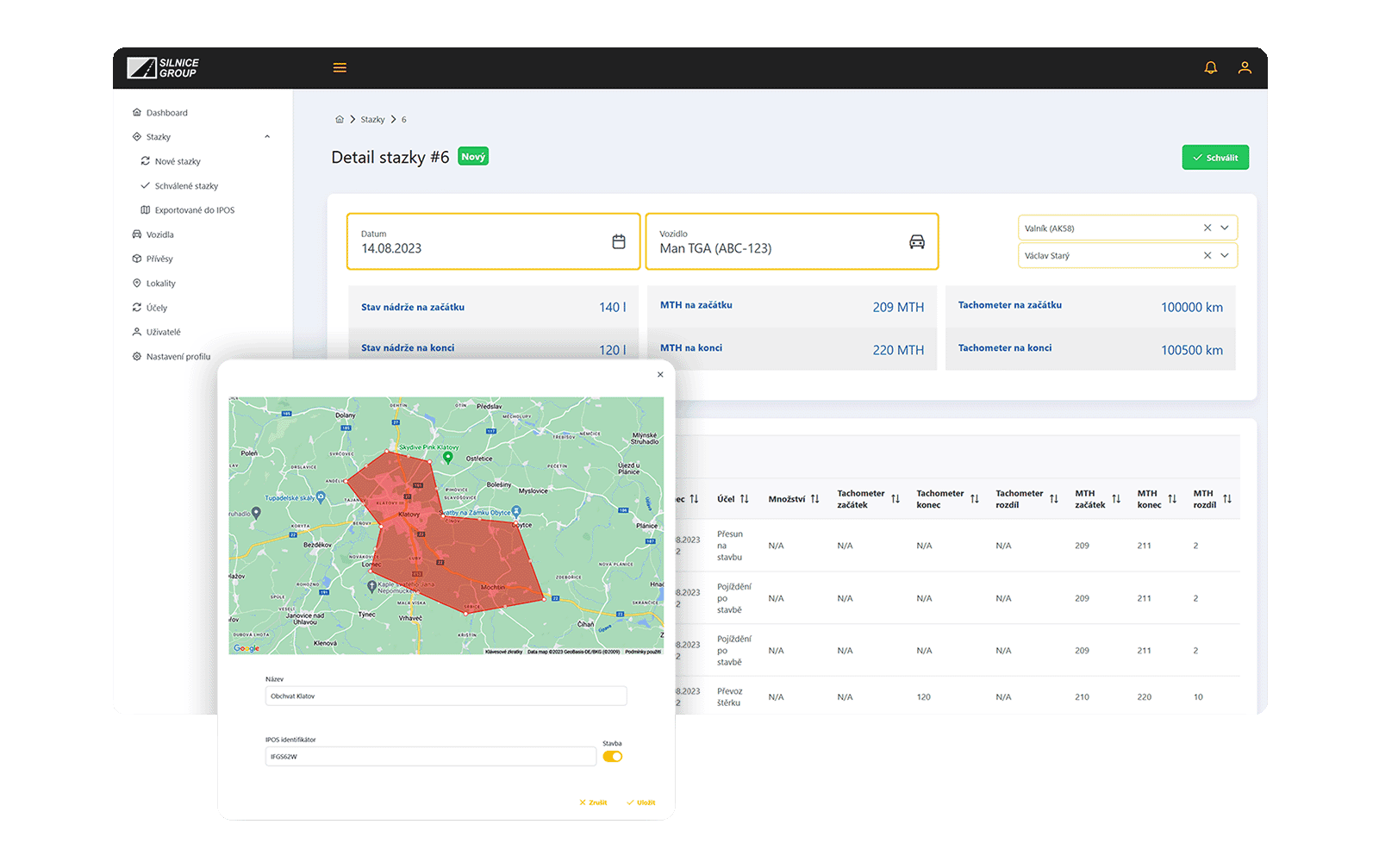The width and height of the screenshot is (1379, 868).
Task: Open Exportované do IPOS
Action: coord(187,210)
